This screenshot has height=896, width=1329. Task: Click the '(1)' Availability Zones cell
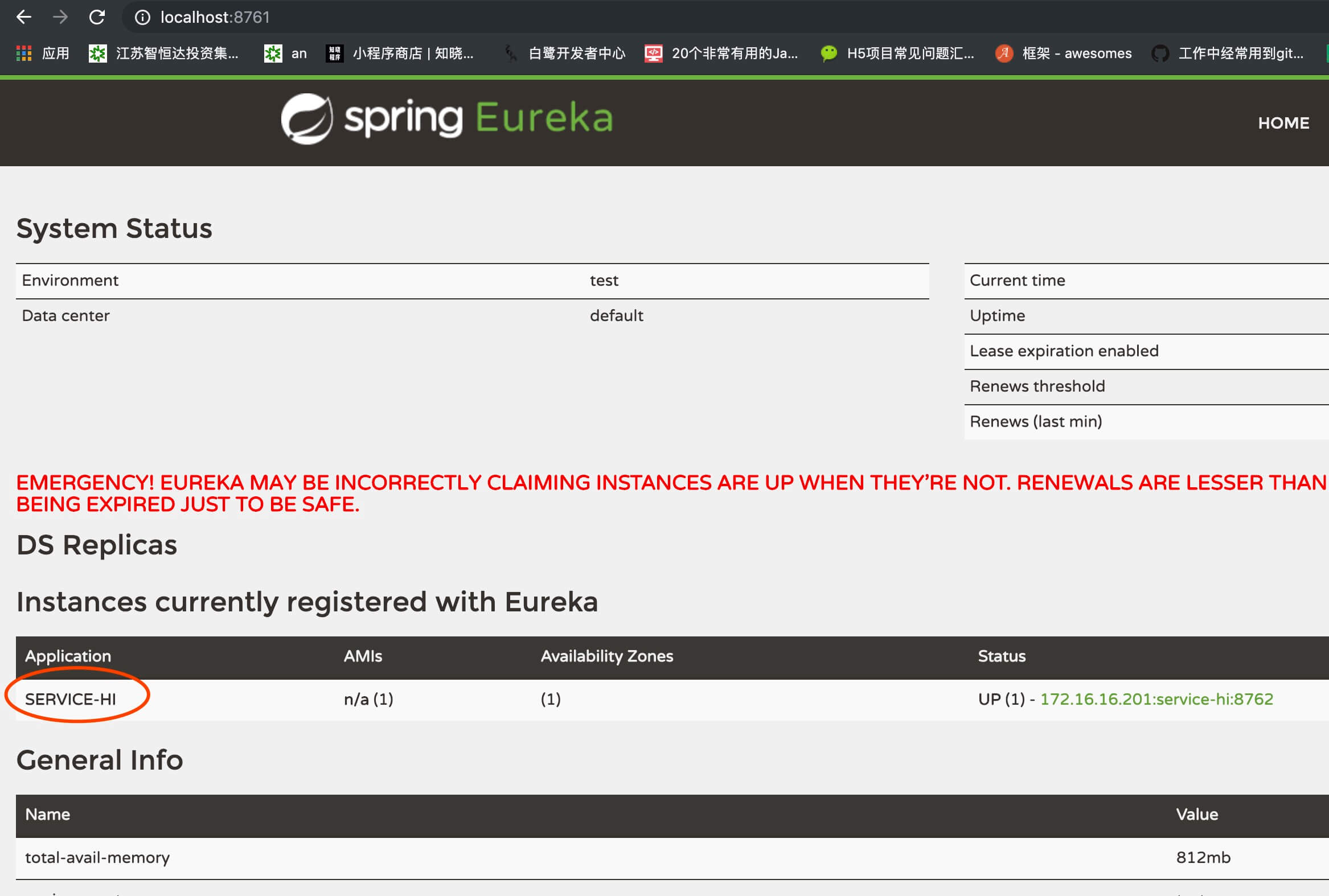click(551, 699)
